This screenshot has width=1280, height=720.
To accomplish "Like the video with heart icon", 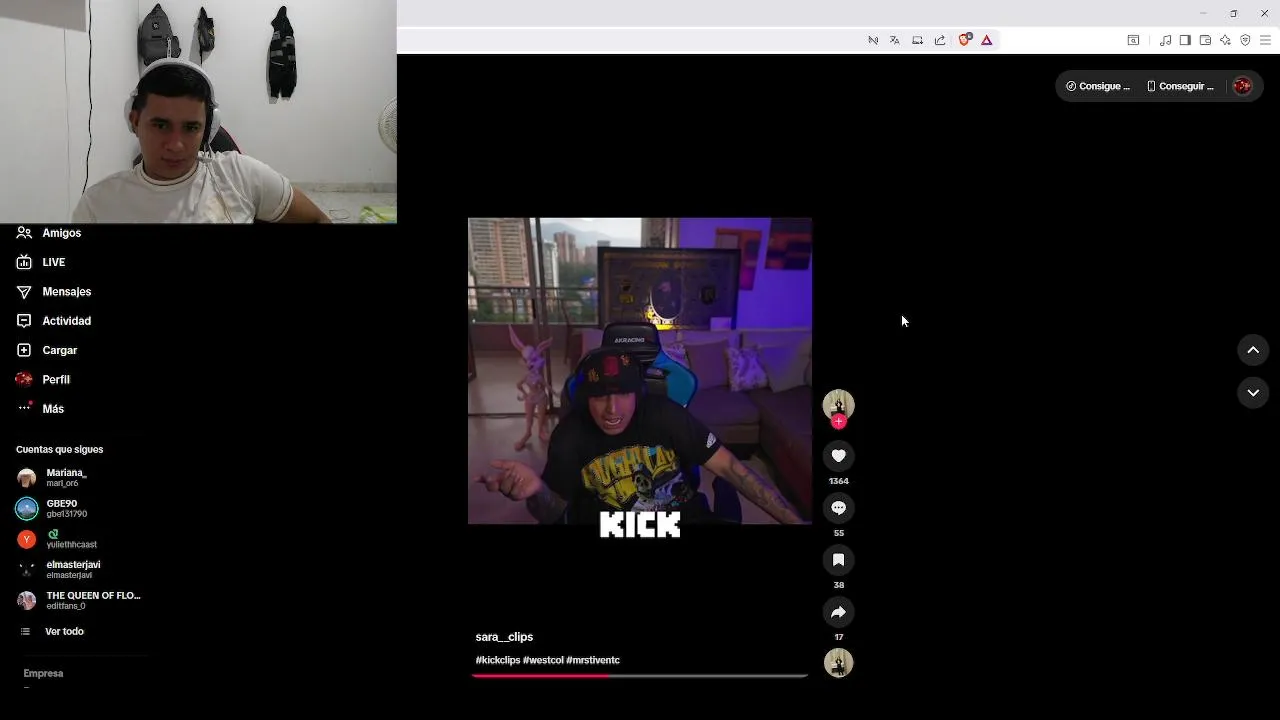I will click(838, 456).
